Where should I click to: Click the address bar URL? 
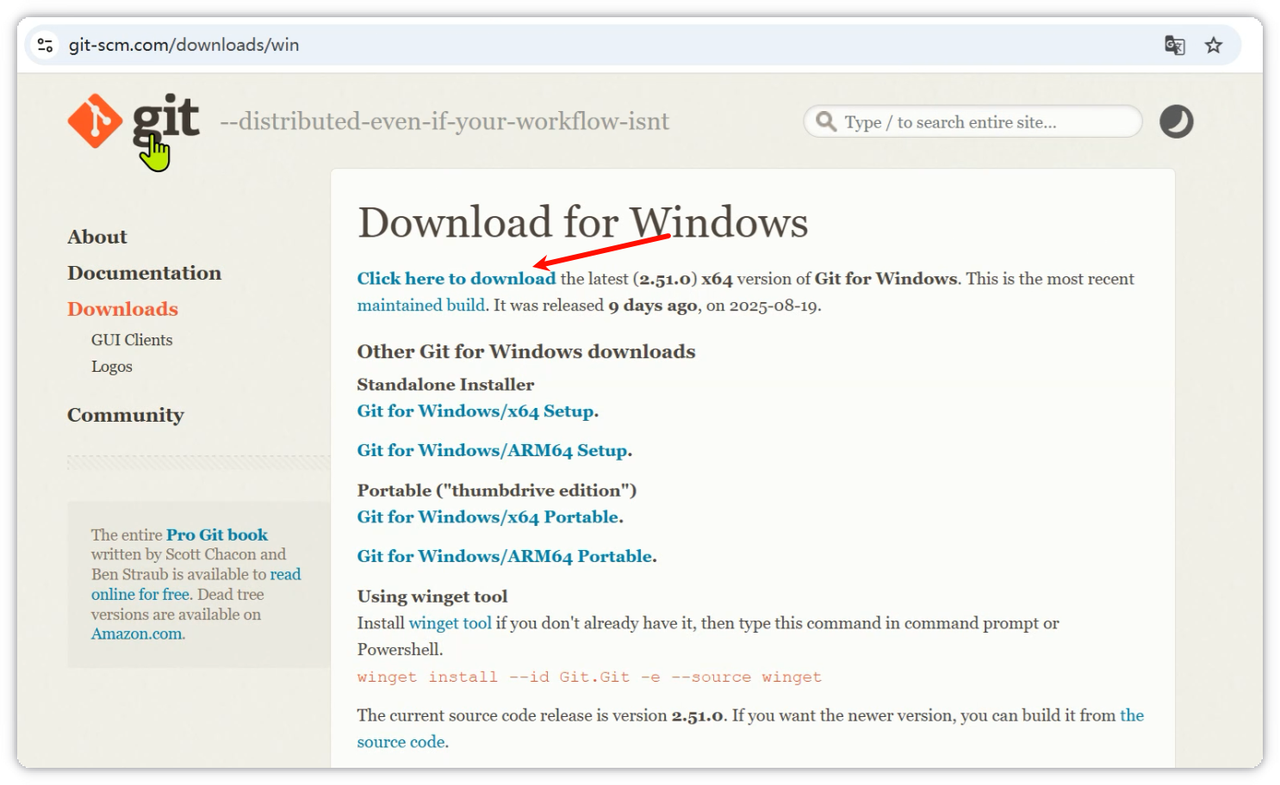click(184, 45)
